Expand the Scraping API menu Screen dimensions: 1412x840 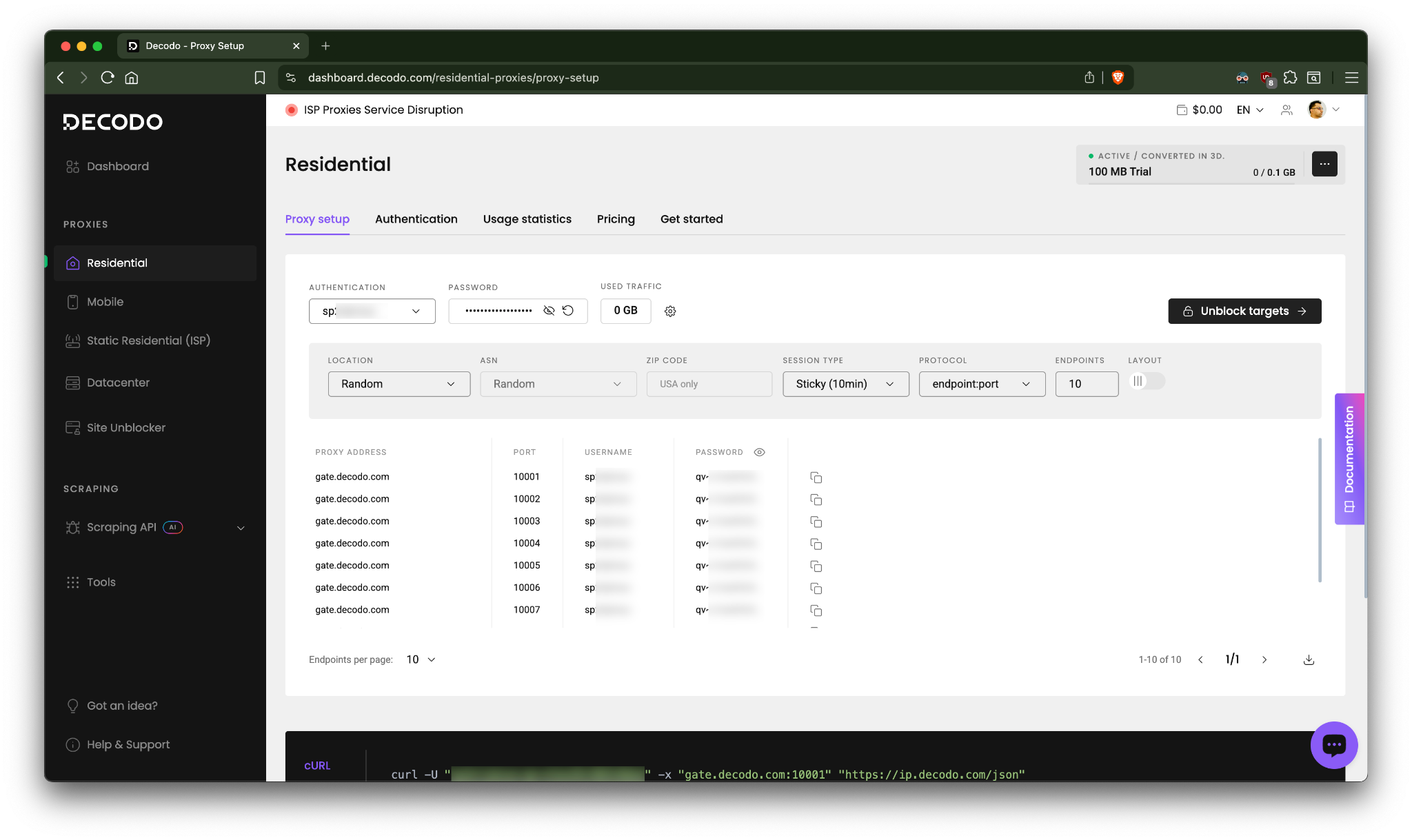241,528
